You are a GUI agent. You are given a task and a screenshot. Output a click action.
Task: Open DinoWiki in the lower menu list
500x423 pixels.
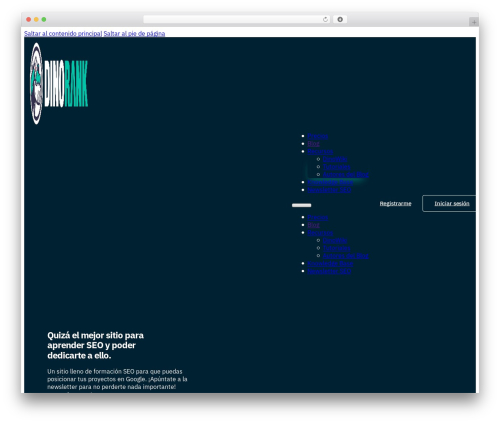pyautogui.click(x=335, y=240)
